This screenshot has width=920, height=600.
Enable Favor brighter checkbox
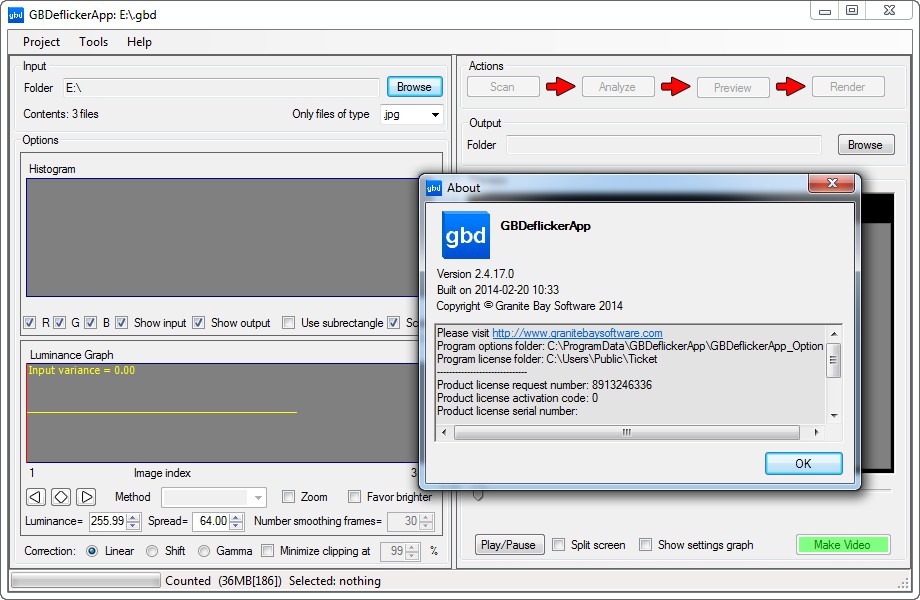354,497
